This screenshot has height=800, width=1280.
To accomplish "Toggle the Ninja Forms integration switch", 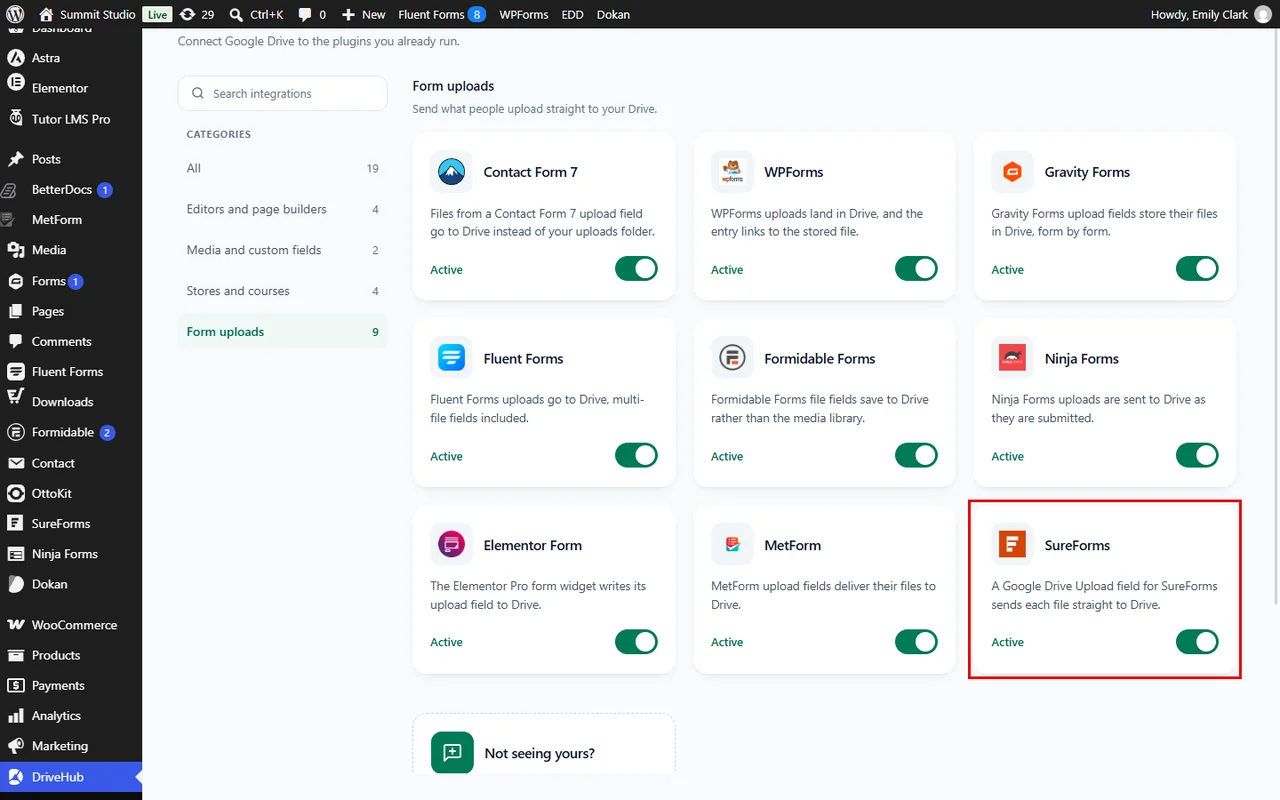I will (1197, 456).
